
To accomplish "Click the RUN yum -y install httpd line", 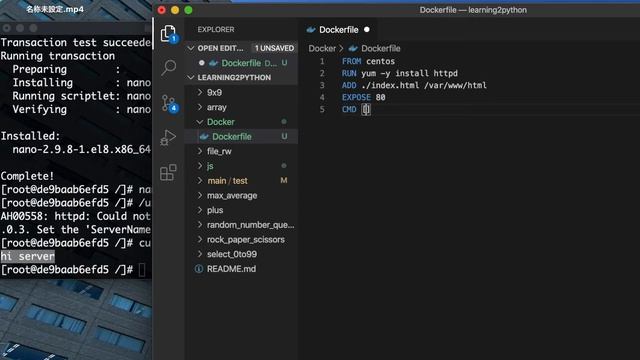I will pos(400,73).
